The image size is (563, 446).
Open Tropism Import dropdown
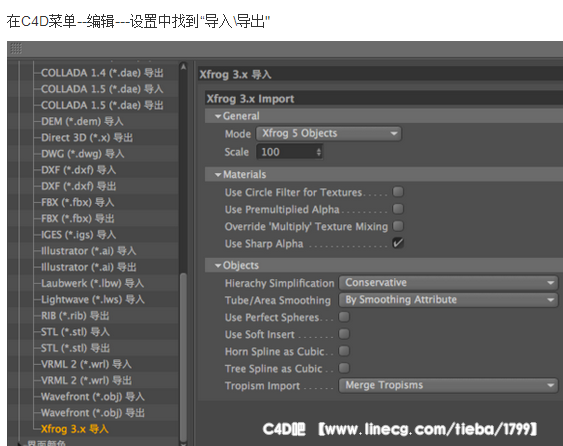click(x=448, y=385)
